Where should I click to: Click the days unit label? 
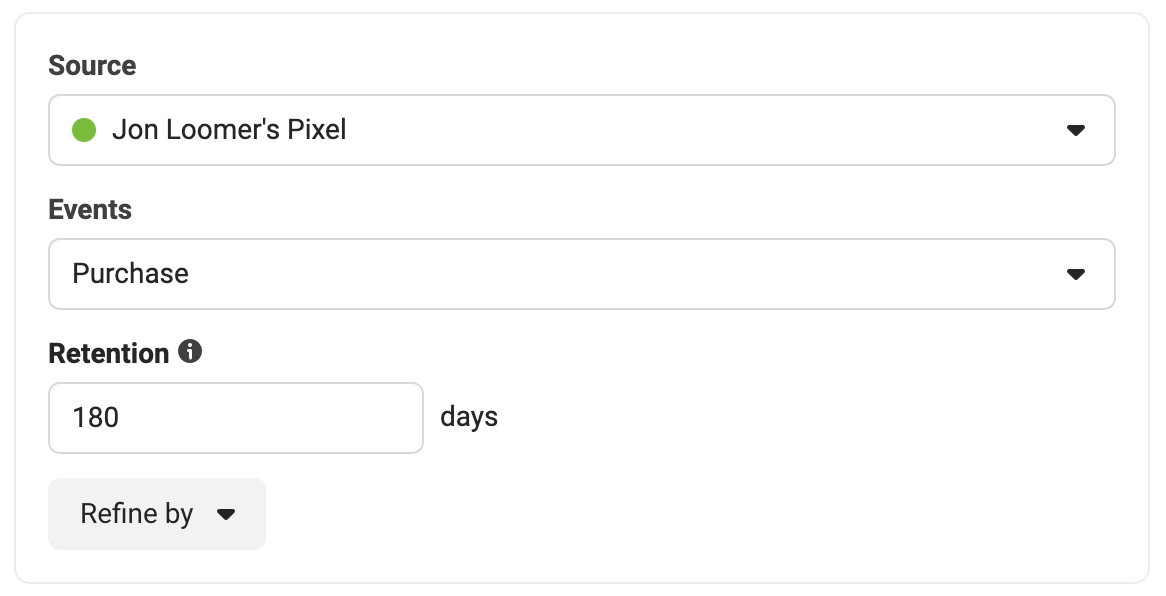click(469, 417)
